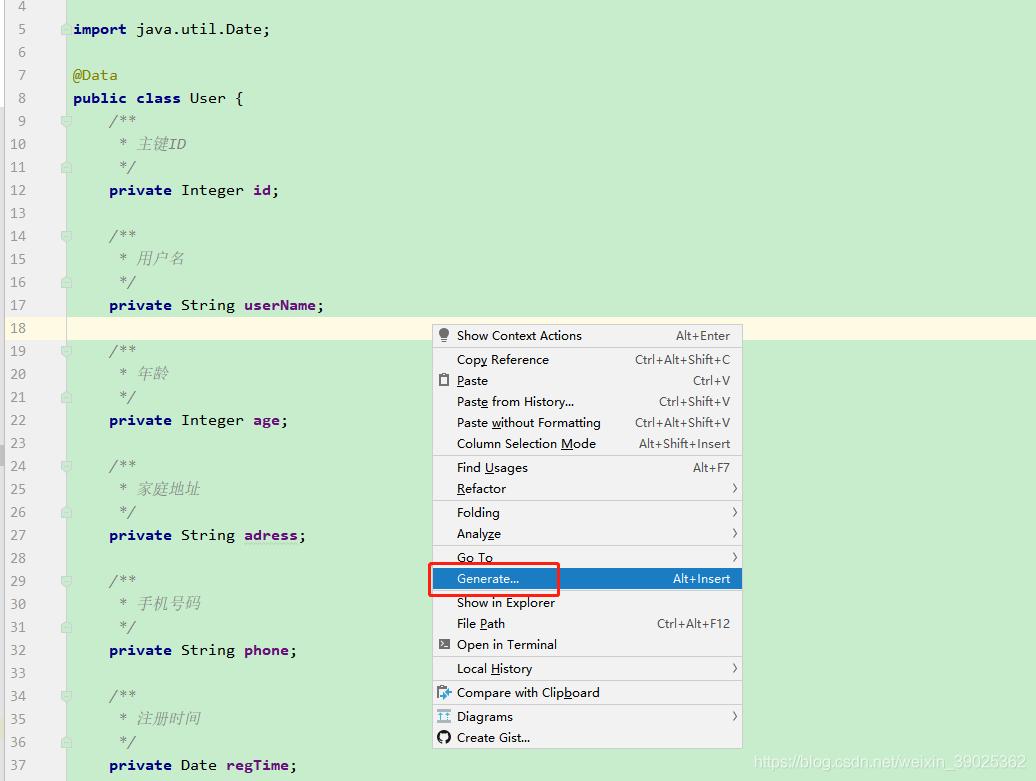1036x781 pixels.
Task: Choose Copy Reference in context menu
Action: (x=502, y=359)
